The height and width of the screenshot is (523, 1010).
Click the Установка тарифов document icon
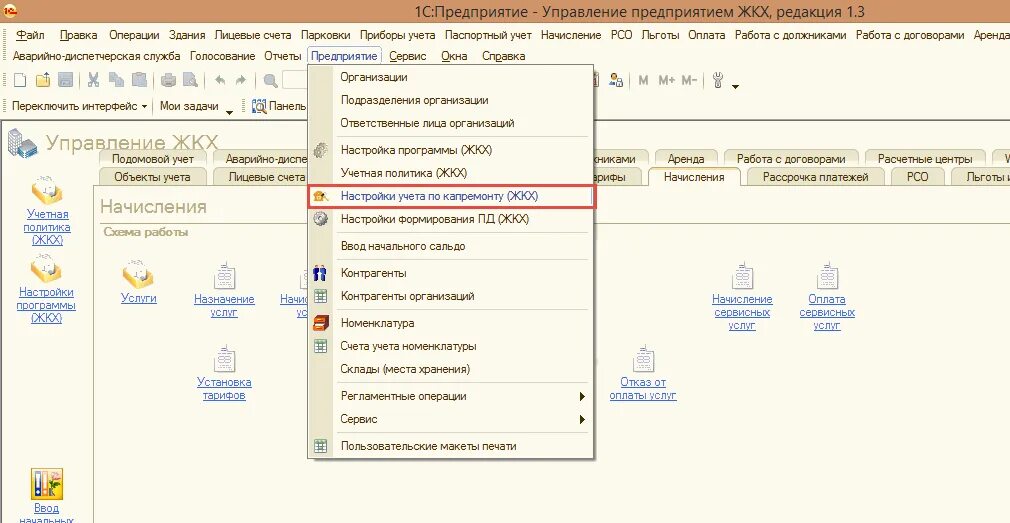pos(224,359)
